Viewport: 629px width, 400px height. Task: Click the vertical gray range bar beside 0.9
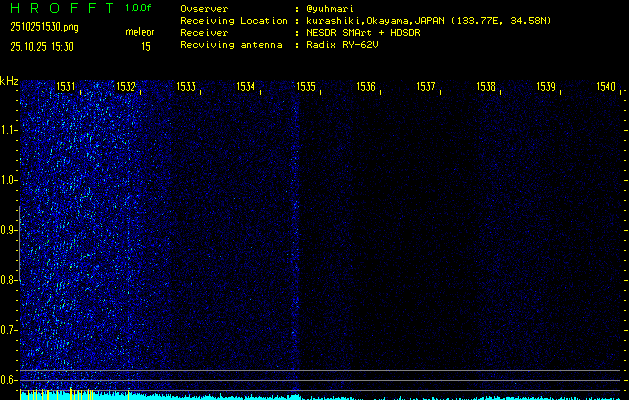click(20, 243)
